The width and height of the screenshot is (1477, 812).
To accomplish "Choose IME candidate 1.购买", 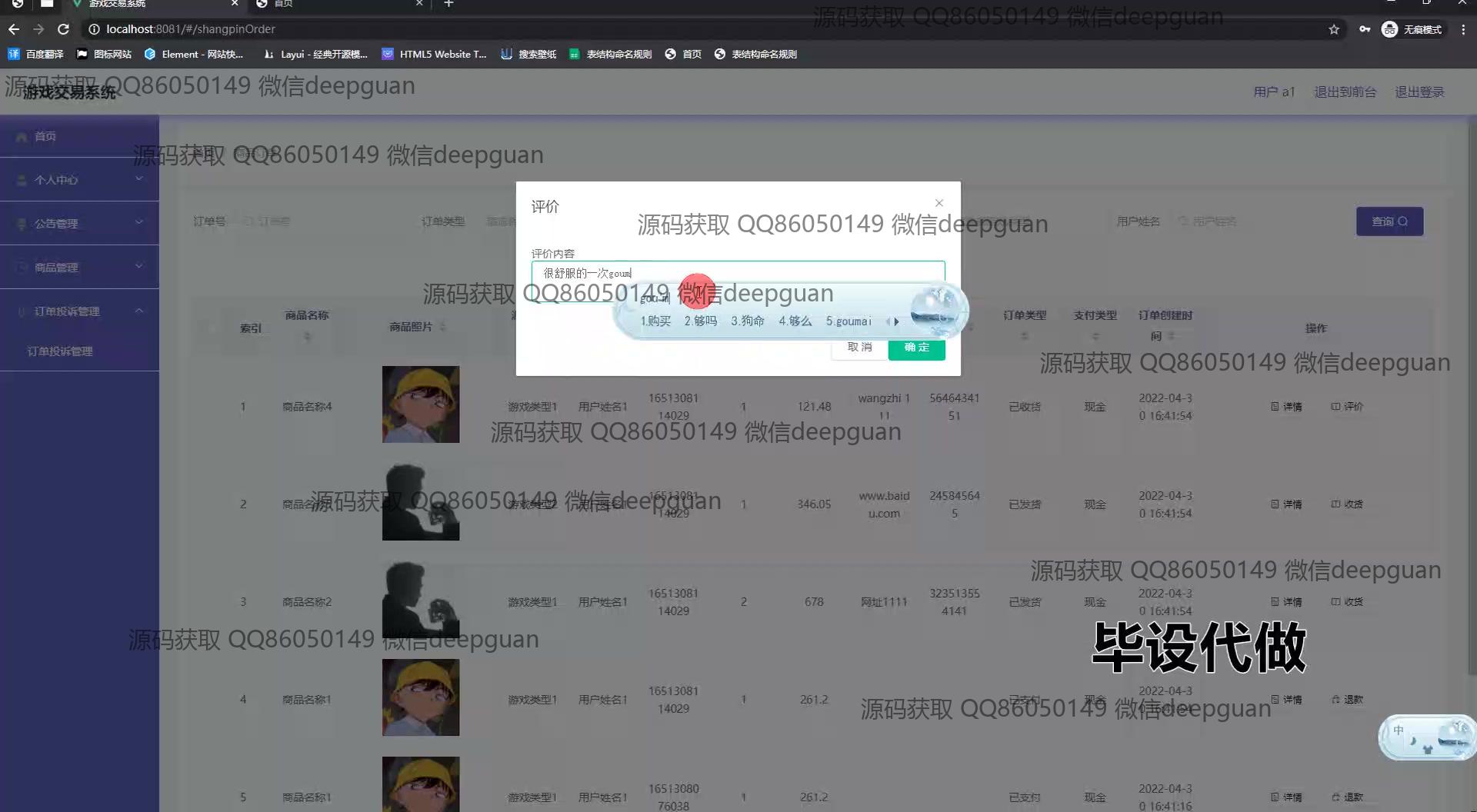I will pos(655,321).
